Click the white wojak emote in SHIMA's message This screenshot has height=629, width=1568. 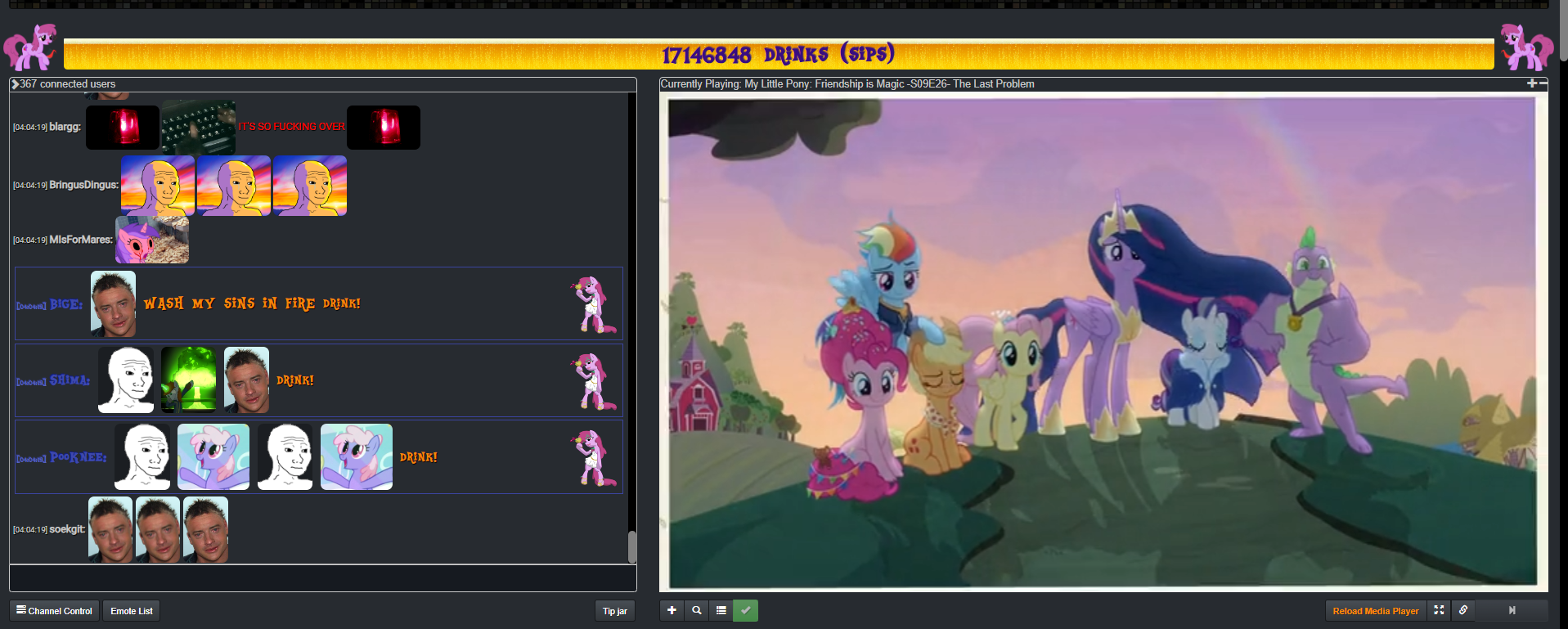coord(126,380)
